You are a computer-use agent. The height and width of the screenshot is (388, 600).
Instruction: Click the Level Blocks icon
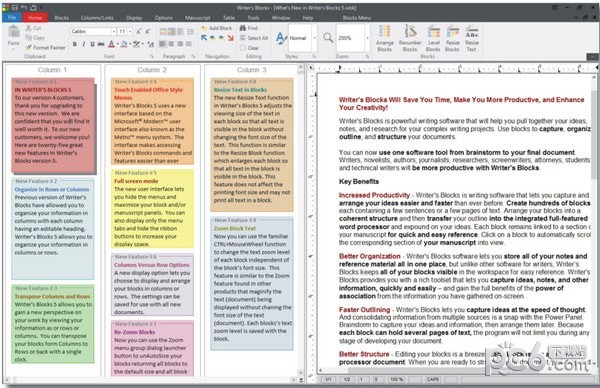(x=433, y=31)
